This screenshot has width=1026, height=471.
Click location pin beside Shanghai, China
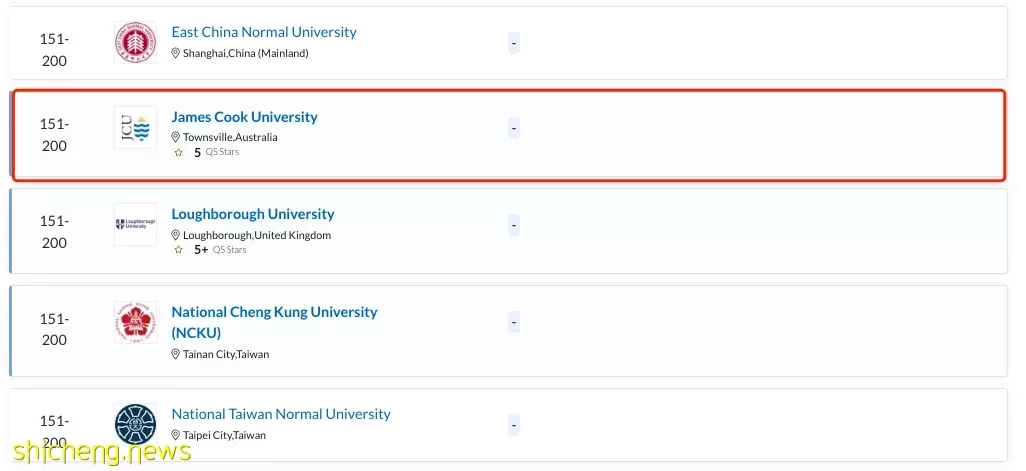click(x=175, y=54)
